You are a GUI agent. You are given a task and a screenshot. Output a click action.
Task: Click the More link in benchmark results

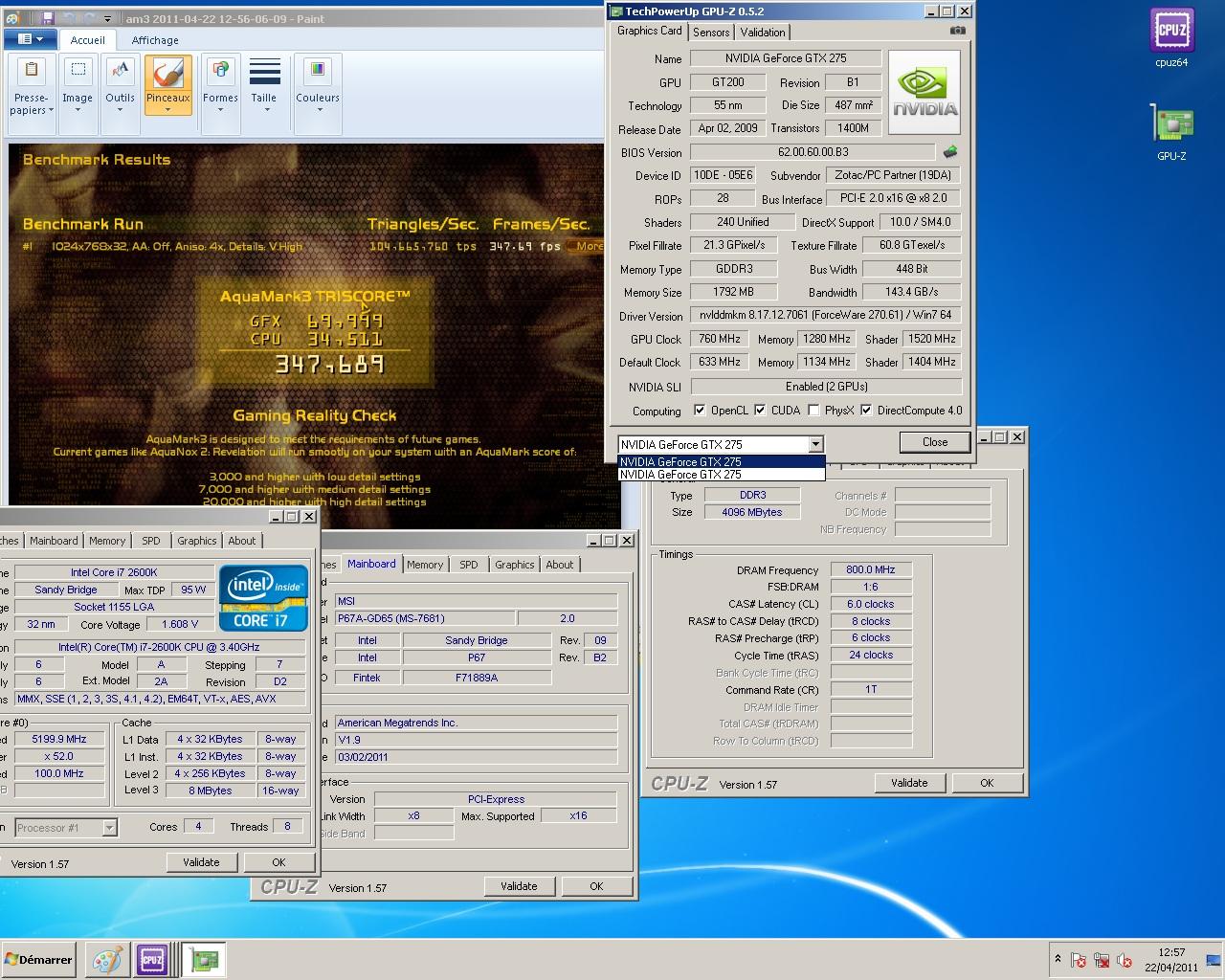pyautogui.click(x=588, y=246)
